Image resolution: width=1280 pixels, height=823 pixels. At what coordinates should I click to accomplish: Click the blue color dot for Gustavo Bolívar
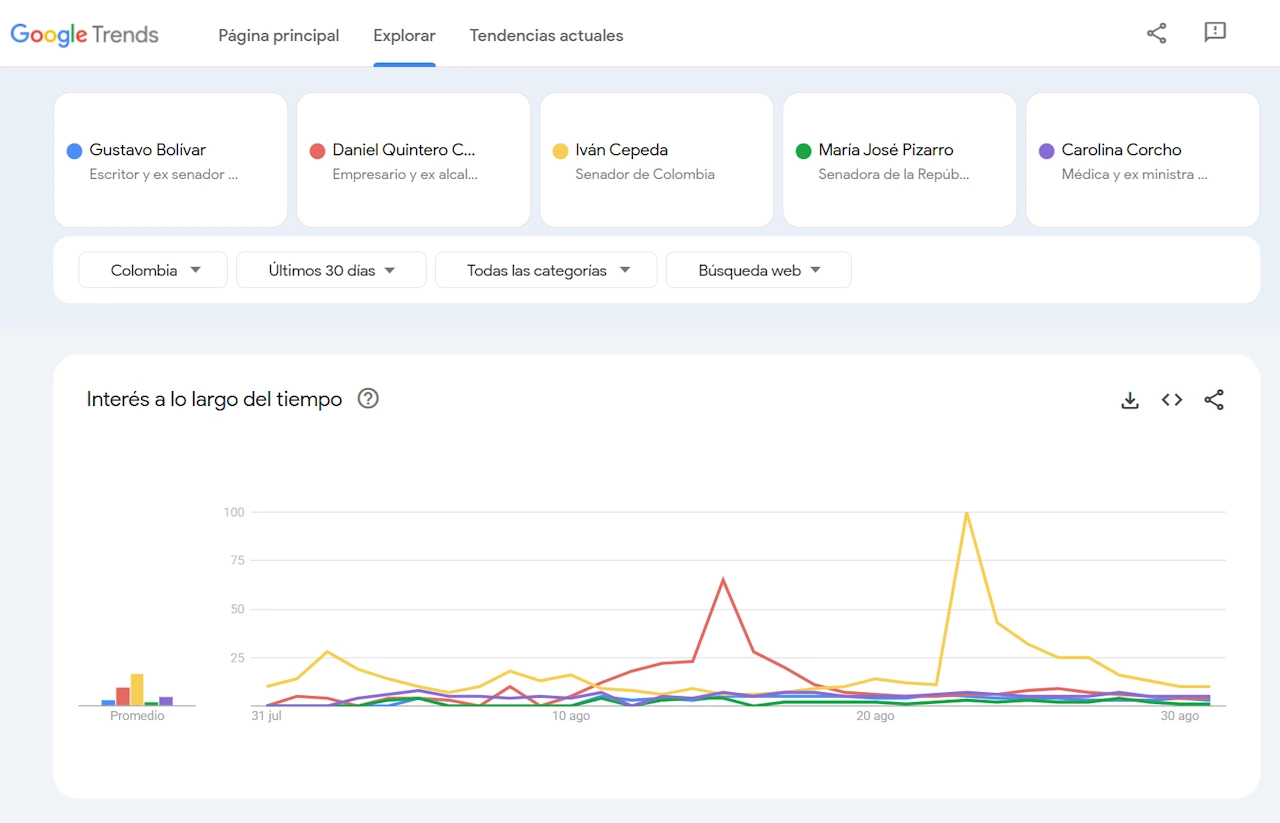coord(74,151)
